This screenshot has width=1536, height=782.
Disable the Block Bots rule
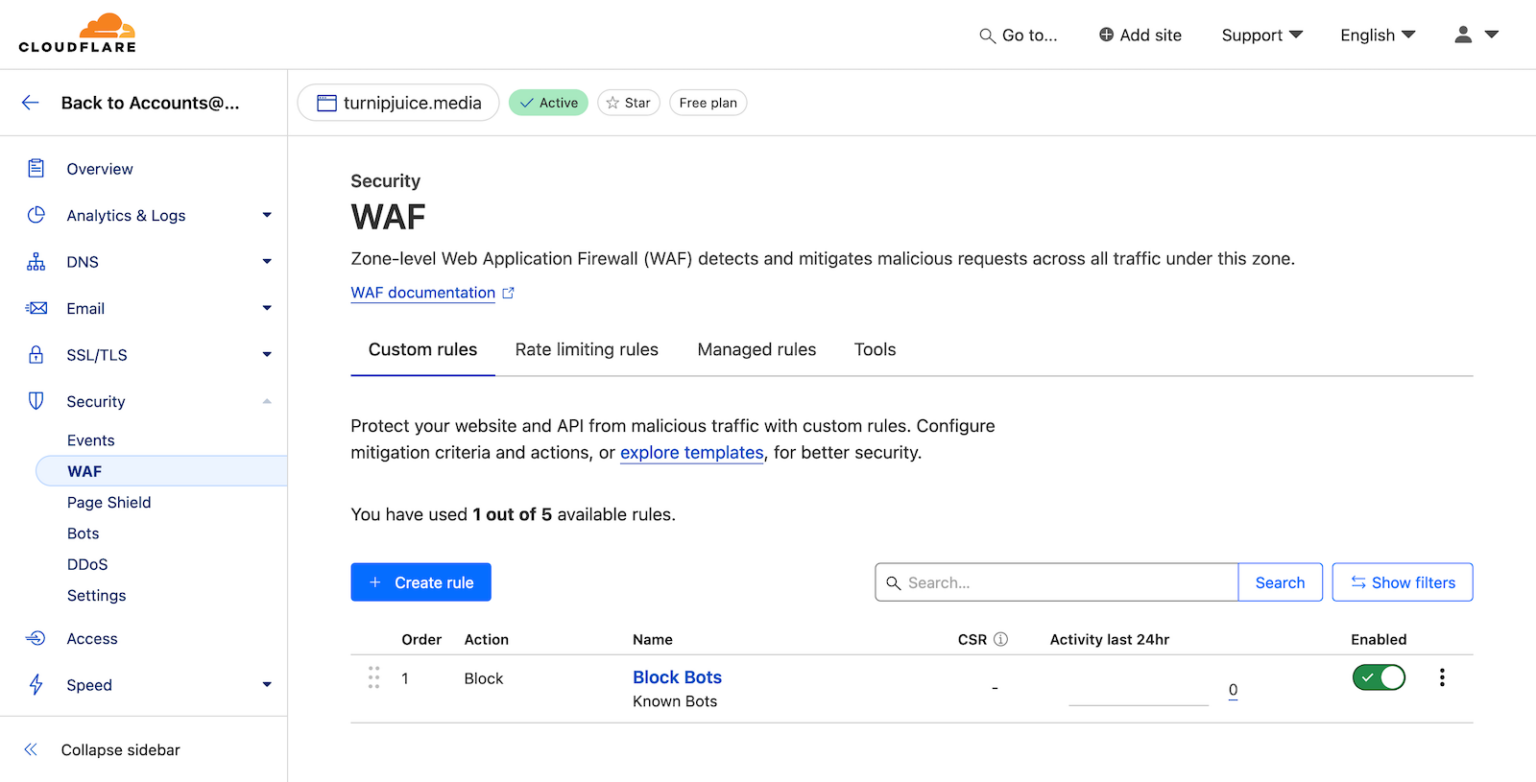(1378, 677)
